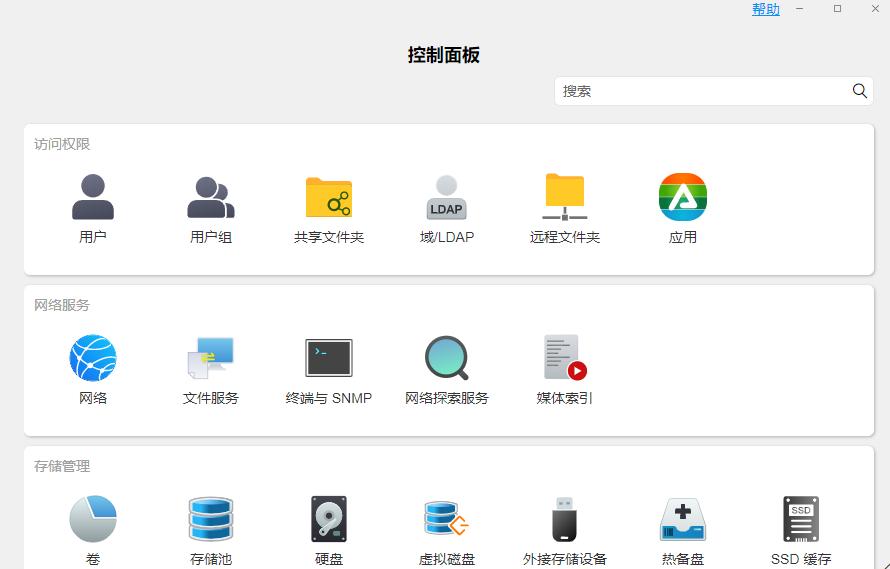Open the 热备盘 hot spare icon
Viewport: 890px width, 569px height.
pos(683,519)
